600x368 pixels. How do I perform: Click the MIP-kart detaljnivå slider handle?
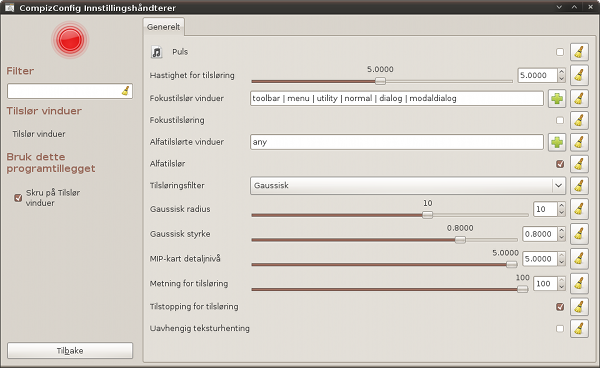[x=512, y=264]
